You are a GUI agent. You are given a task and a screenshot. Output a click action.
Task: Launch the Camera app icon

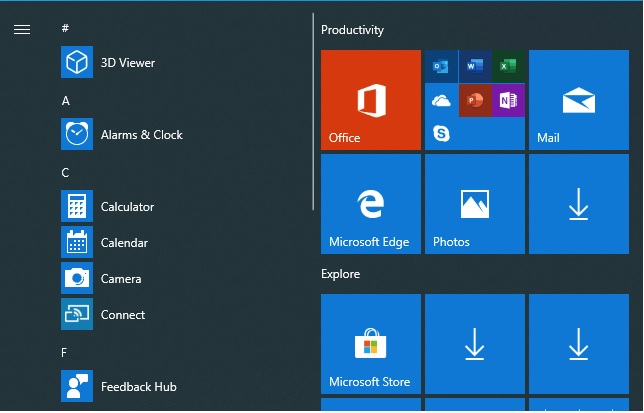click(x=77, y=278)
